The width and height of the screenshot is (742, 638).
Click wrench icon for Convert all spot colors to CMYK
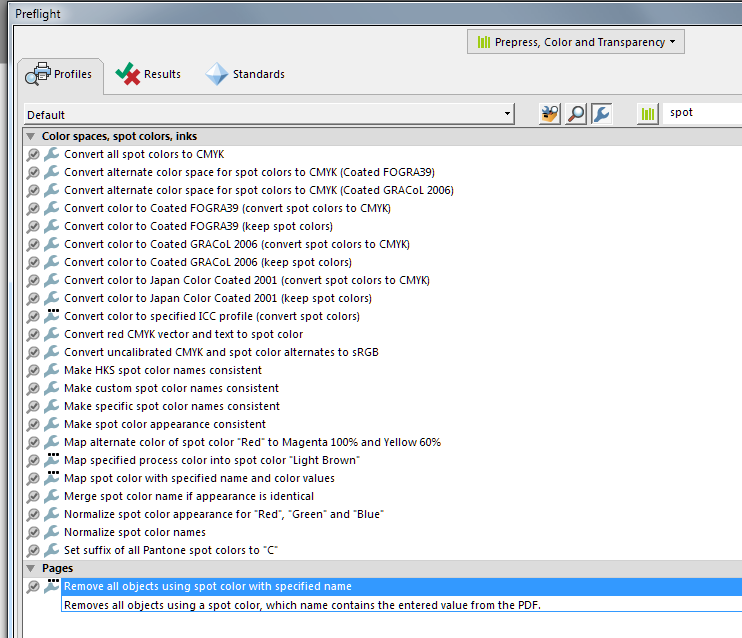(51, 154)
